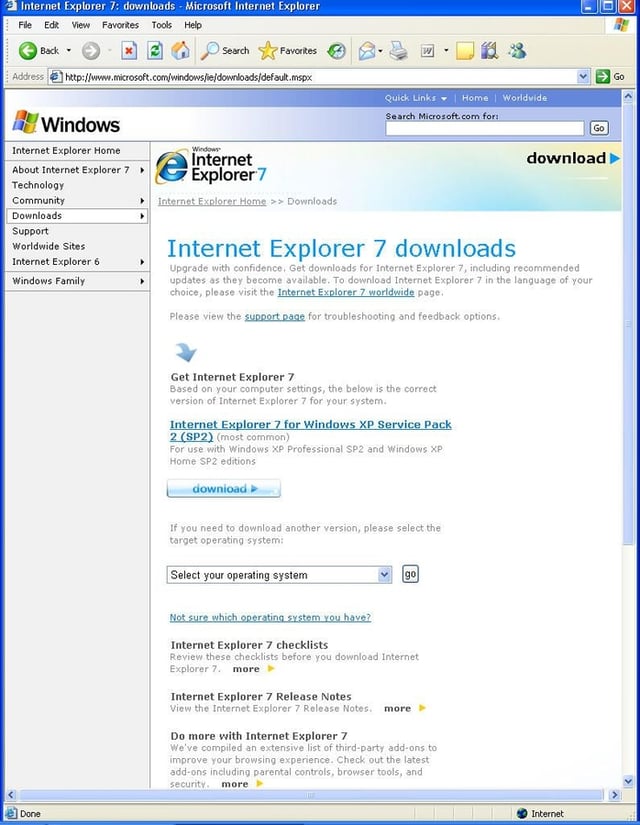Open Internet Explorer 7 worldwide link
Screen dimensions: 640x825
click(346, 292)
